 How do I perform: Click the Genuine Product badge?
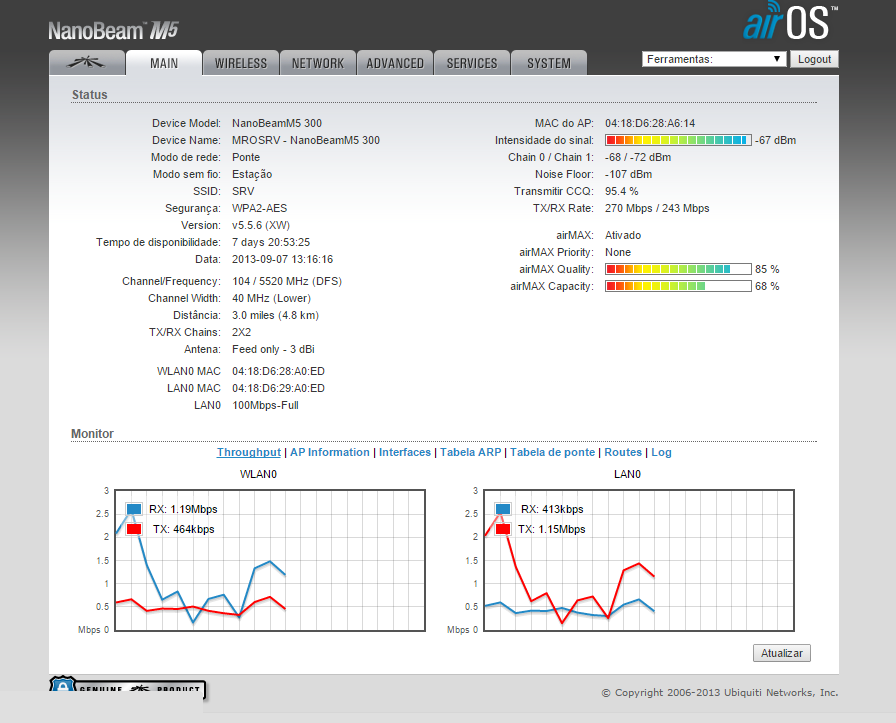(127, 688)
